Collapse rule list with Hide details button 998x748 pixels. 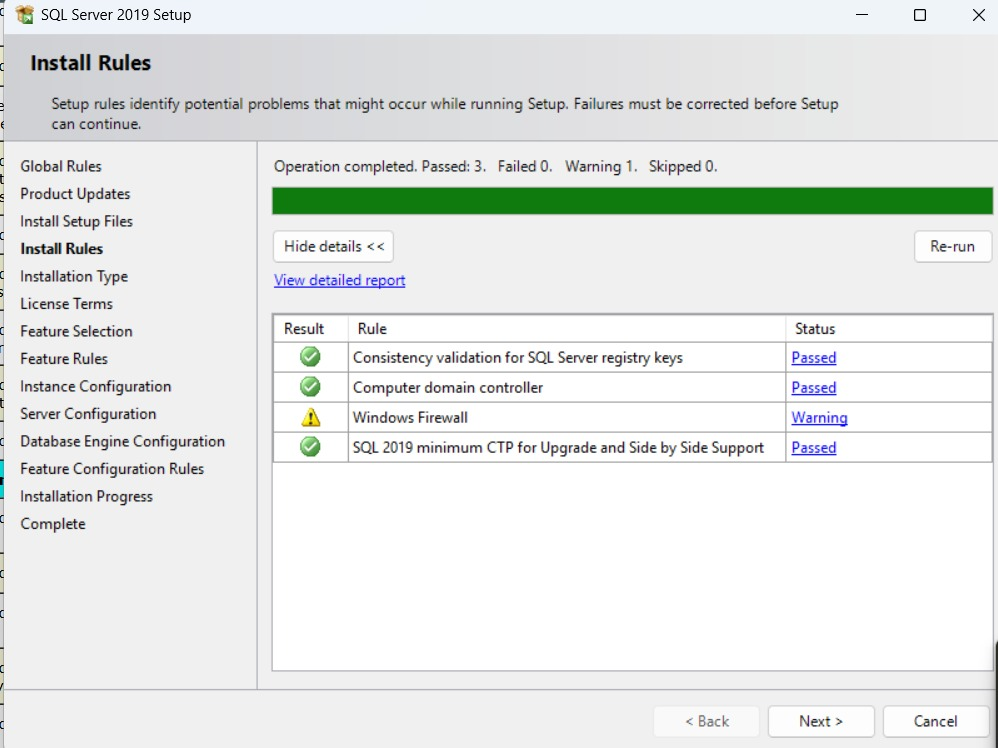(x=334, y=246)
